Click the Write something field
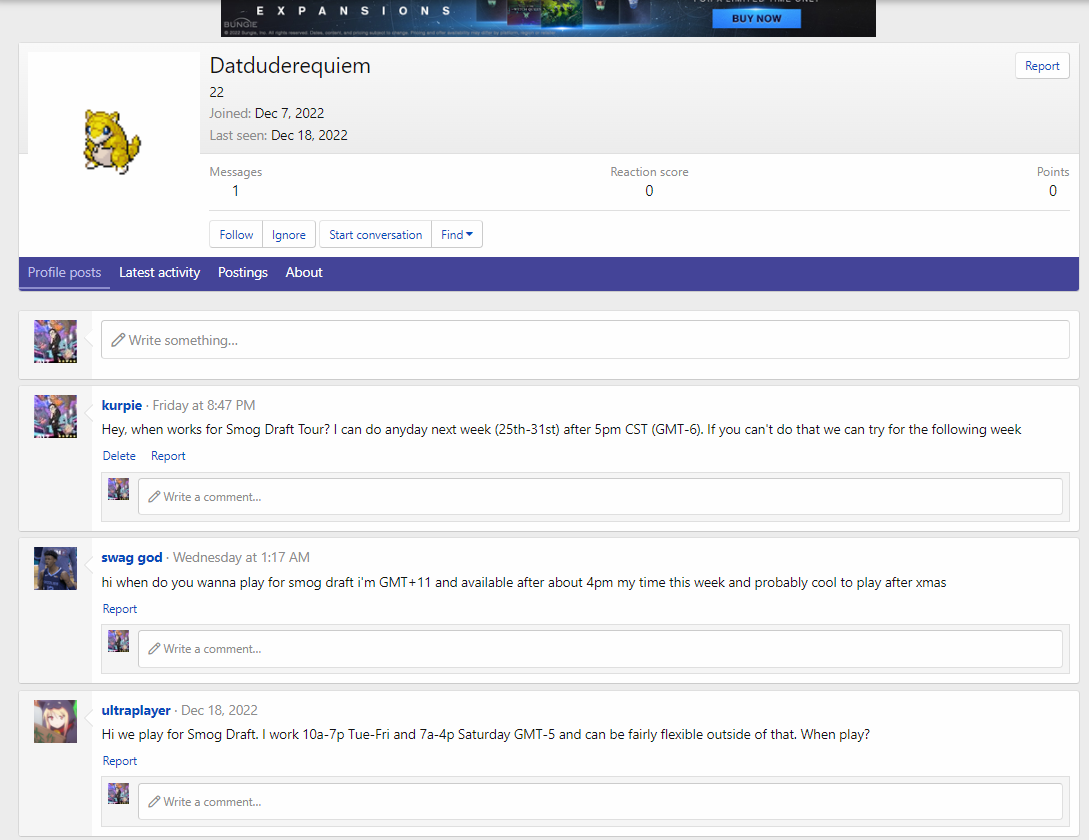1089x840 pixels. click(585, 340)
